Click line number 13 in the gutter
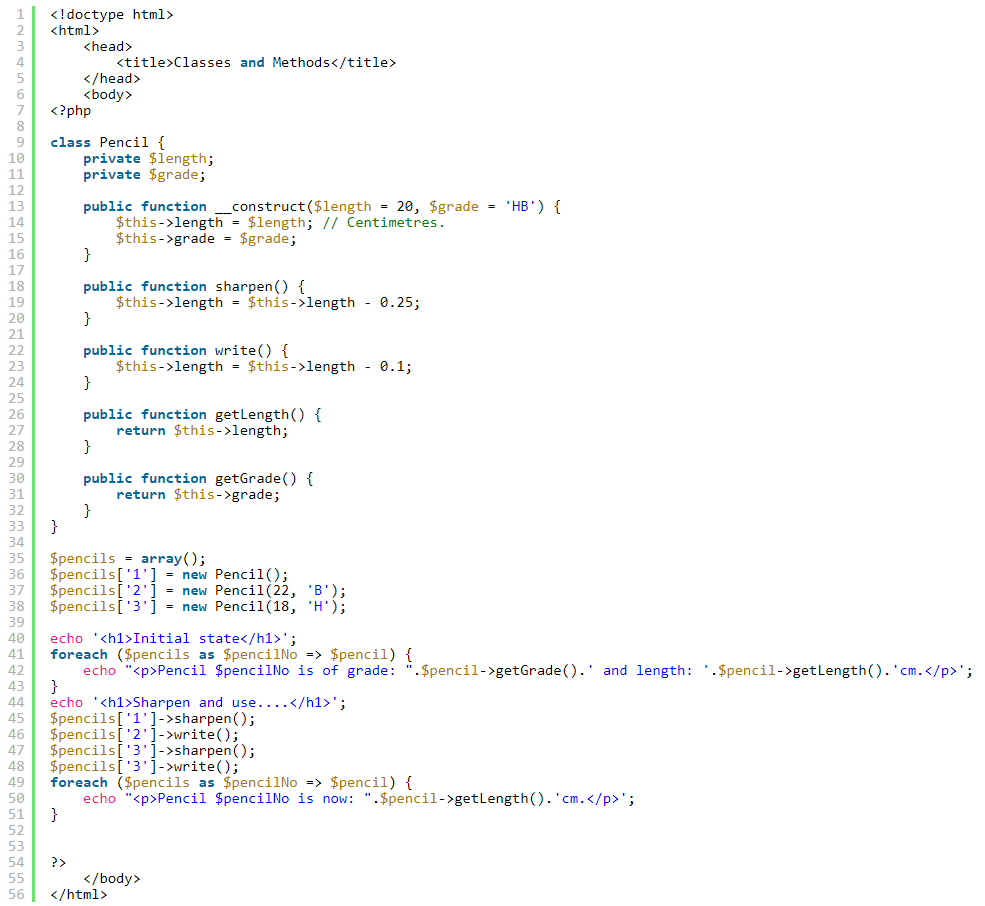Screen dimensions: 985x906 point(16,206)
